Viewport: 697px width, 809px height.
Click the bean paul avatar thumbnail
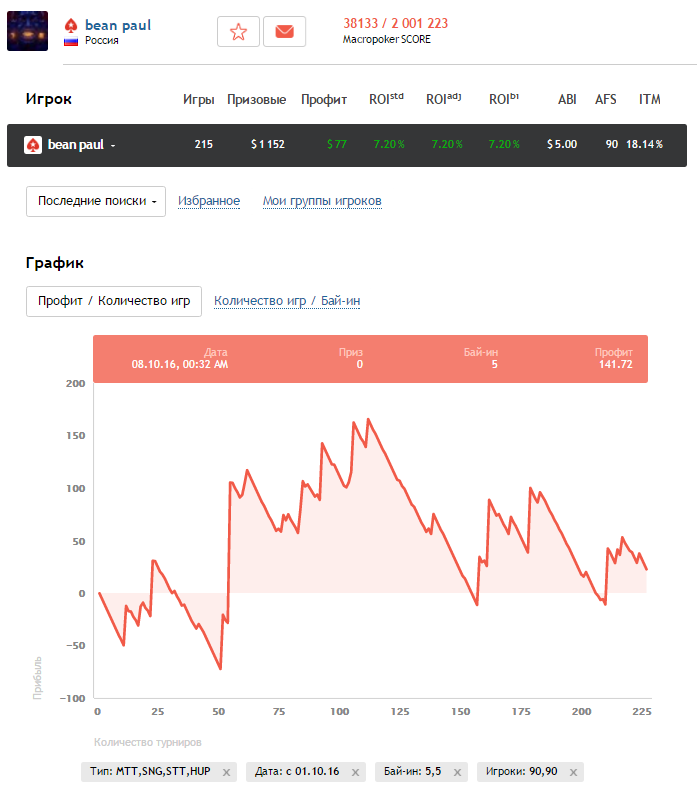pyautogui.click(x=27, y=31)
